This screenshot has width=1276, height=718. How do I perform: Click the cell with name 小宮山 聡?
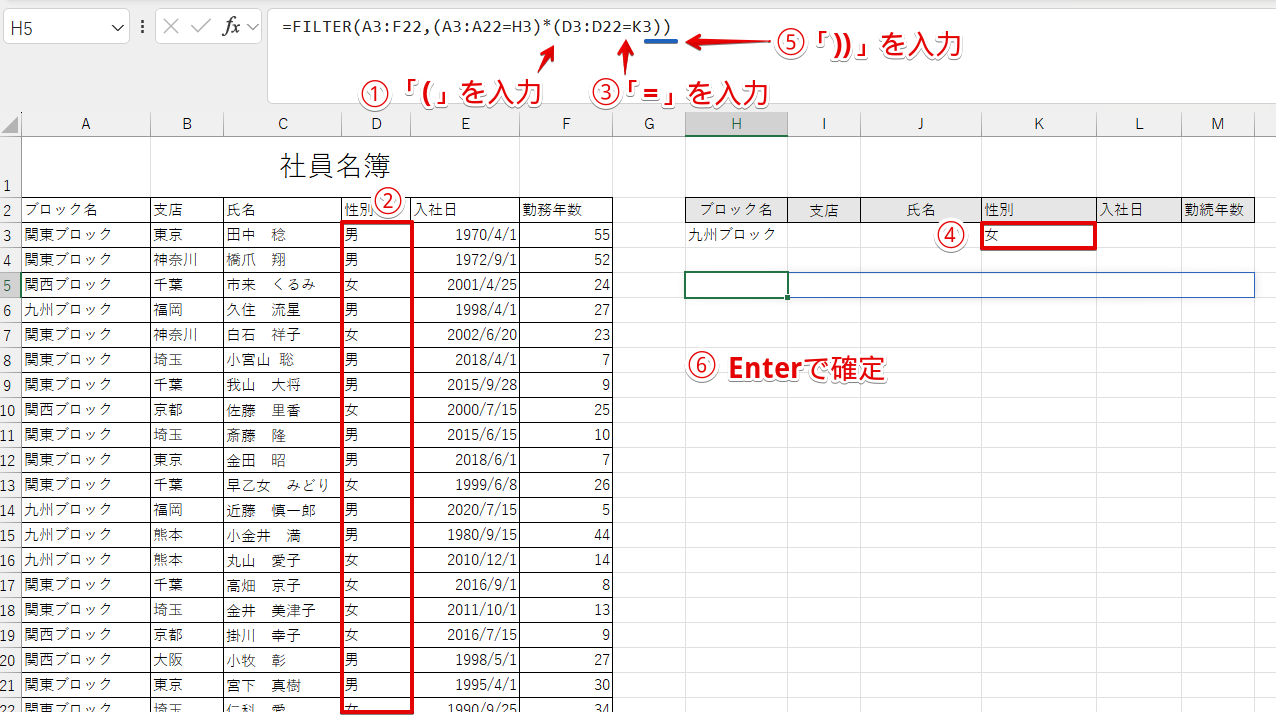pos(283,360)
